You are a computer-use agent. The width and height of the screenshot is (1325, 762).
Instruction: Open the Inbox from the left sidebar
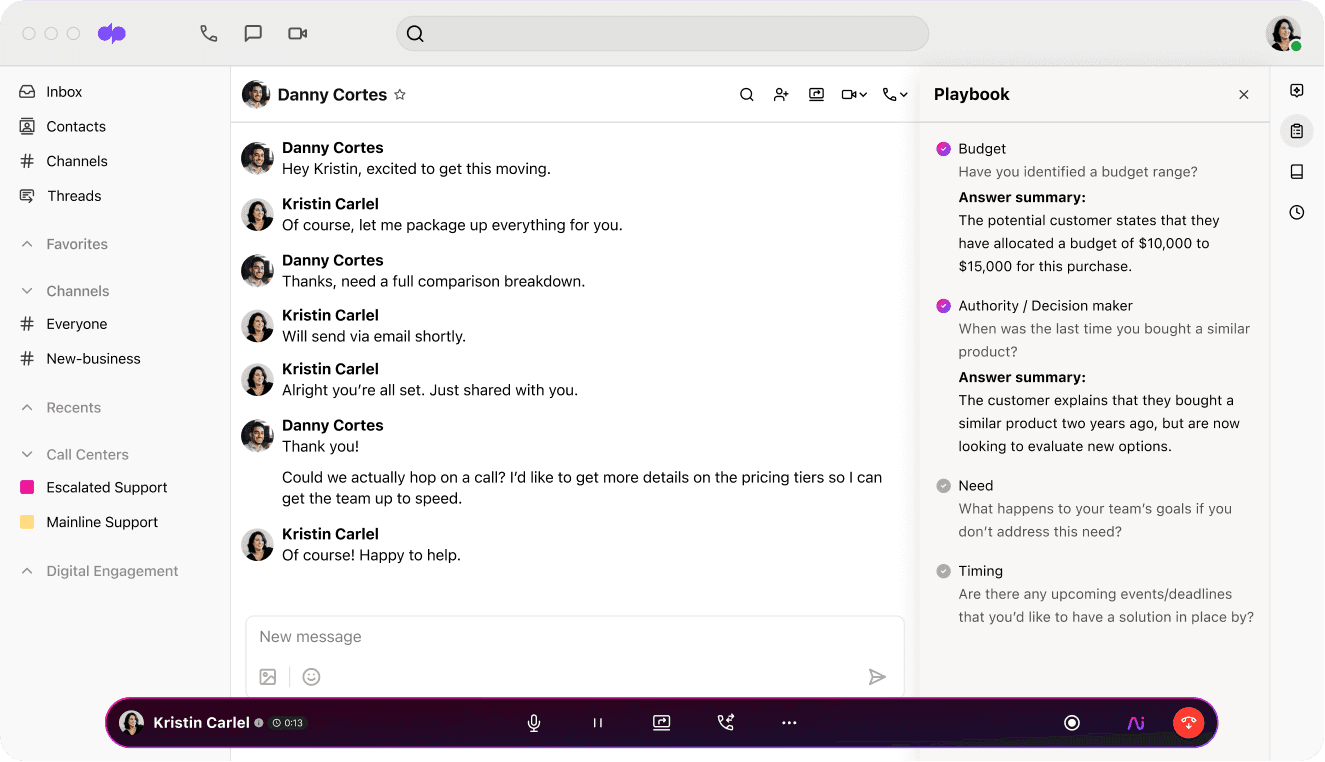click(63, 91)
